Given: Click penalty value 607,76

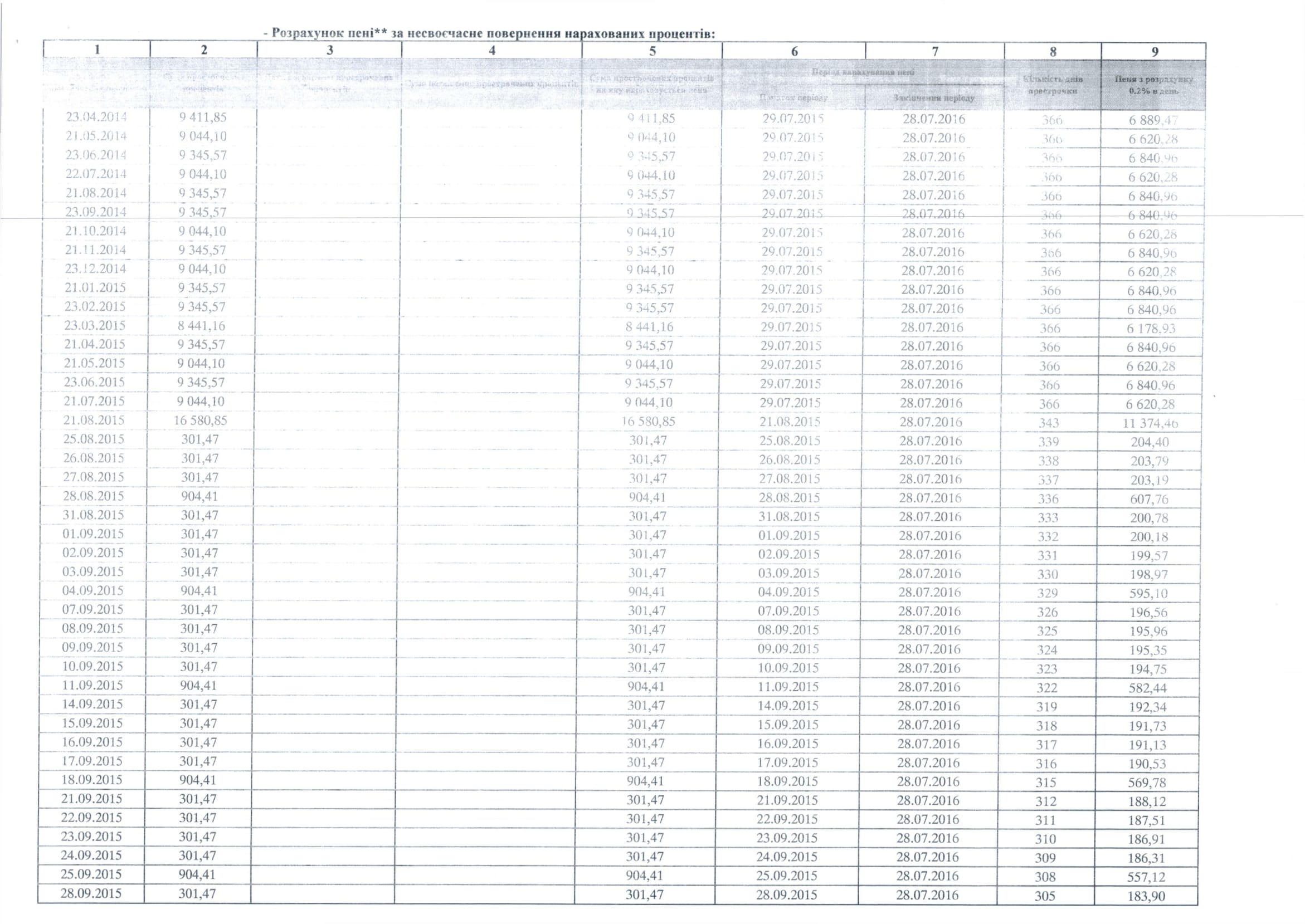Looking at the screenshot, I should pyautogui.click(x=1149, y=499).
